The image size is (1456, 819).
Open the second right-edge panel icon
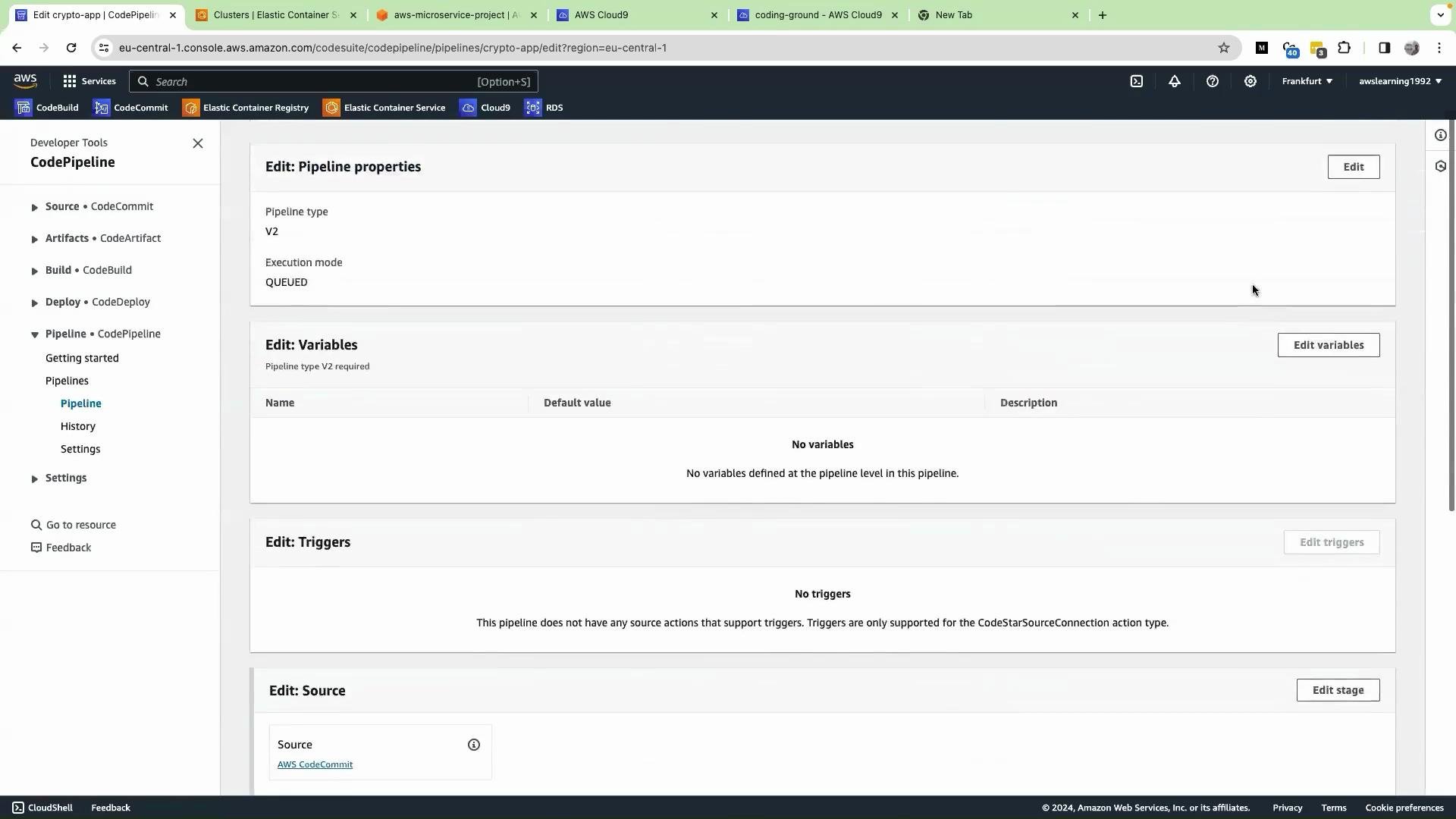[1441, 166]
